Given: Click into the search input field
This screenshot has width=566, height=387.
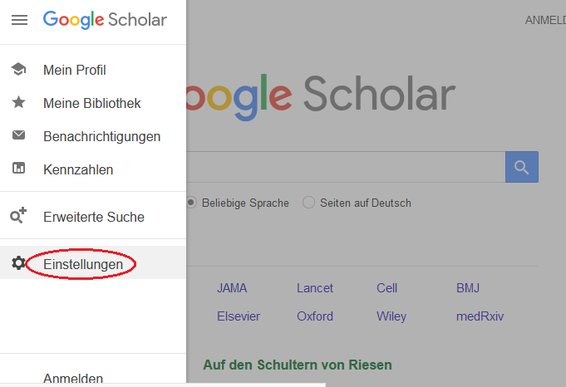Looking at the screenshot, I should [x=345, y=167].
